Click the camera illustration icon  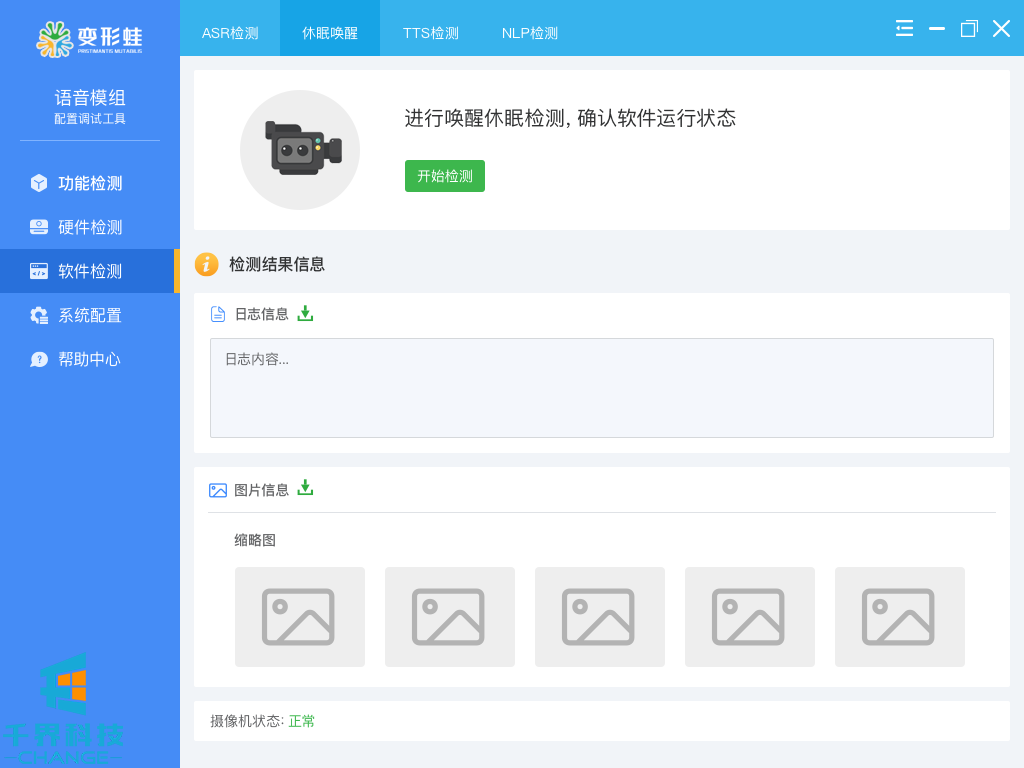tap(300, 150)
